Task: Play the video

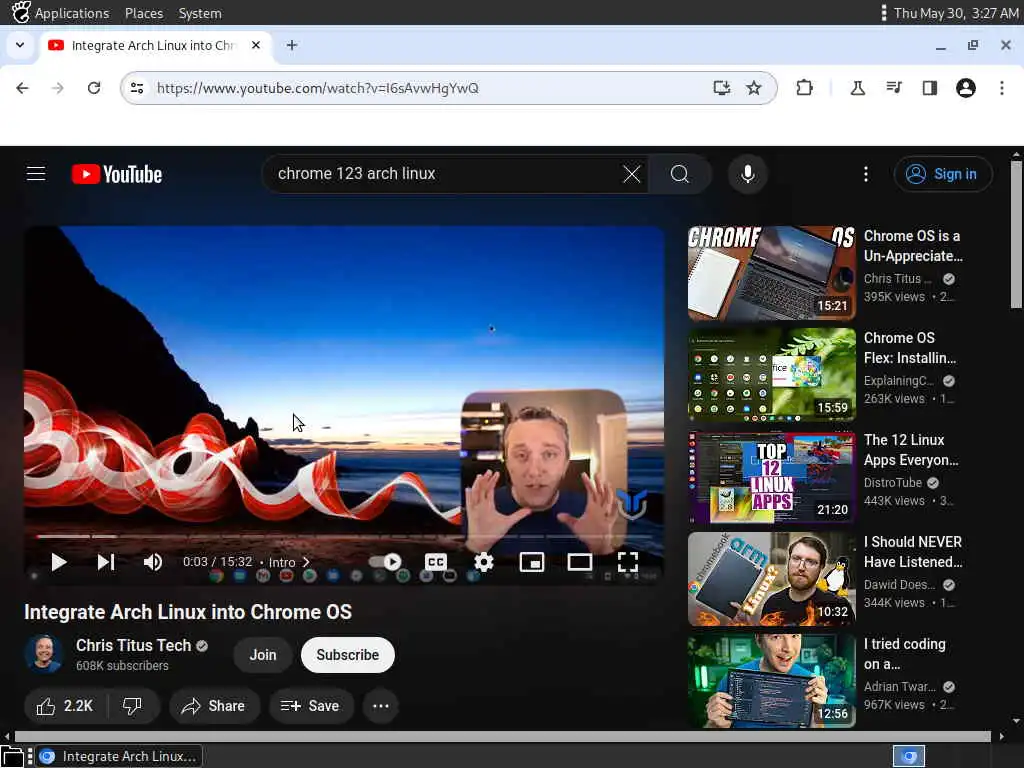Action: 59,562
